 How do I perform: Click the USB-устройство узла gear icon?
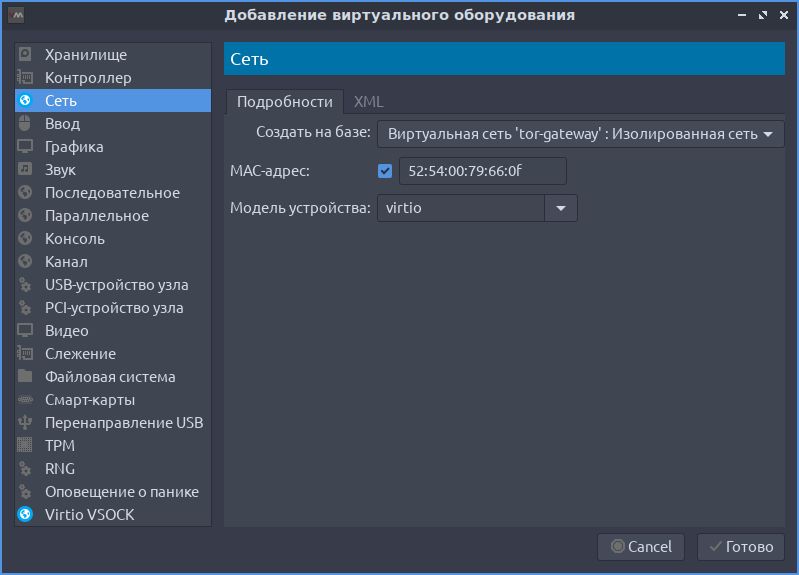(x=25, y=284)
